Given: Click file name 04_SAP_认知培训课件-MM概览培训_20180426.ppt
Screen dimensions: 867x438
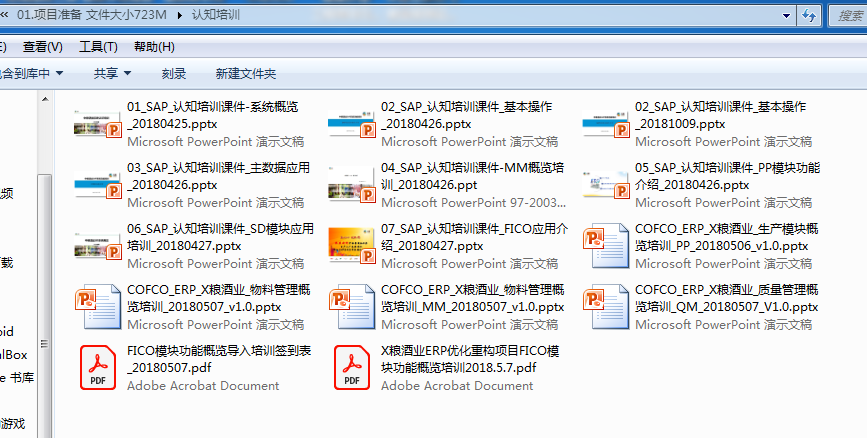Looking at the screenshot, I should click(x=473, y=176).
